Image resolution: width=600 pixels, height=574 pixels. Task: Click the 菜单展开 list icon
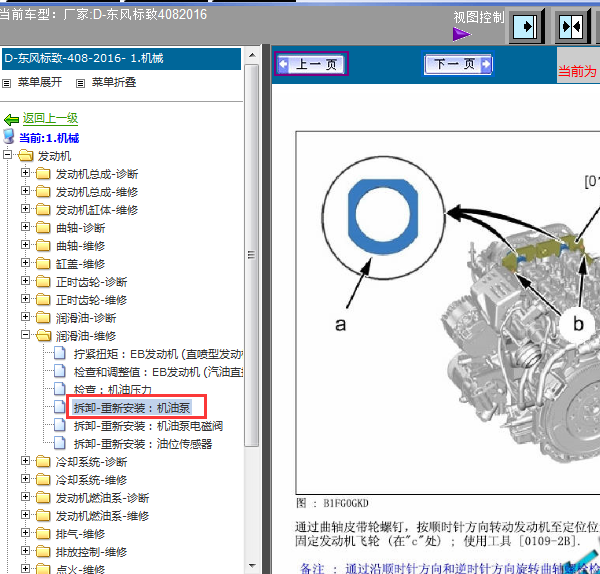coord(7,83)
